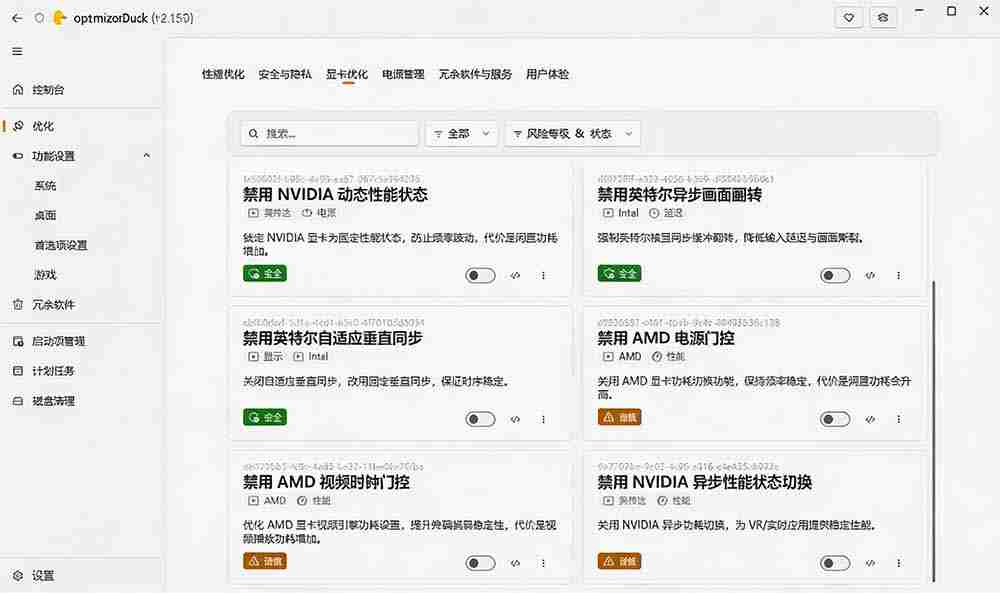This screenshot has height=593, width=1000.
Task: Open more options for 禁用英特尔自适应垂直同步
Action: 543,420
